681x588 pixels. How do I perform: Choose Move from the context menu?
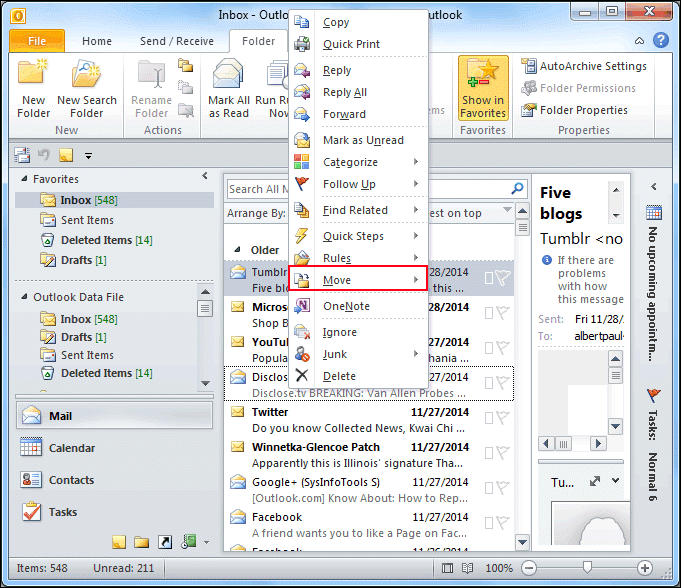click(359, 280)
